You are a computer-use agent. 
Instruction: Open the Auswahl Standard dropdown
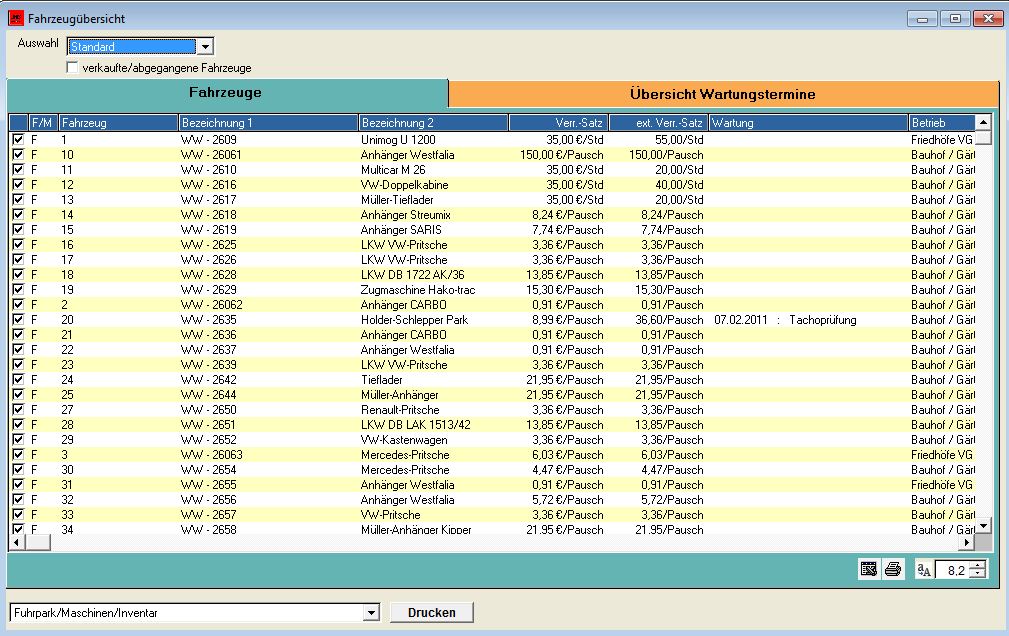[x=204, y=46]
